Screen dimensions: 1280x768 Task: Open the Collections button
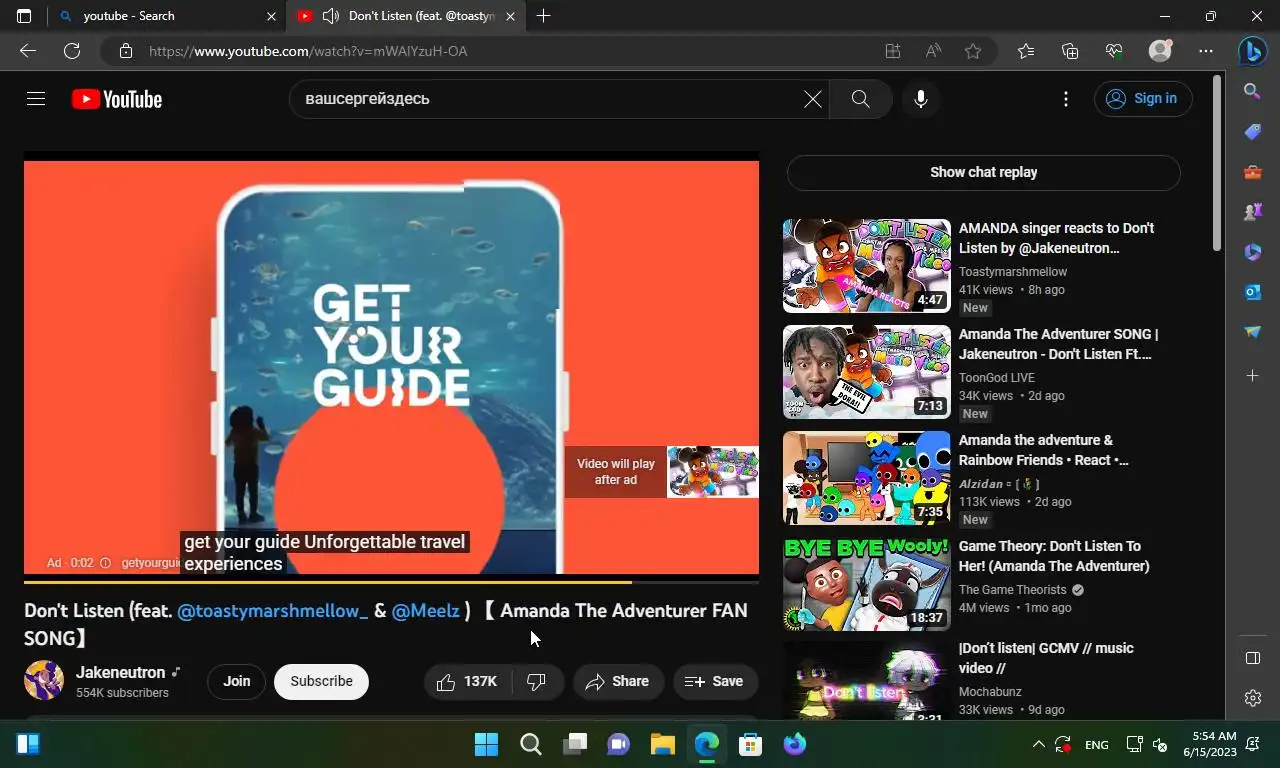coord(1070,51)
